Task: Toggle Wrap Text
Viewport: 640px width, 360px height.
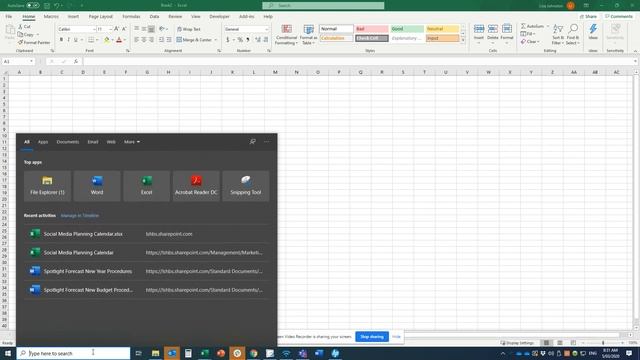Action: click(189, 29)
